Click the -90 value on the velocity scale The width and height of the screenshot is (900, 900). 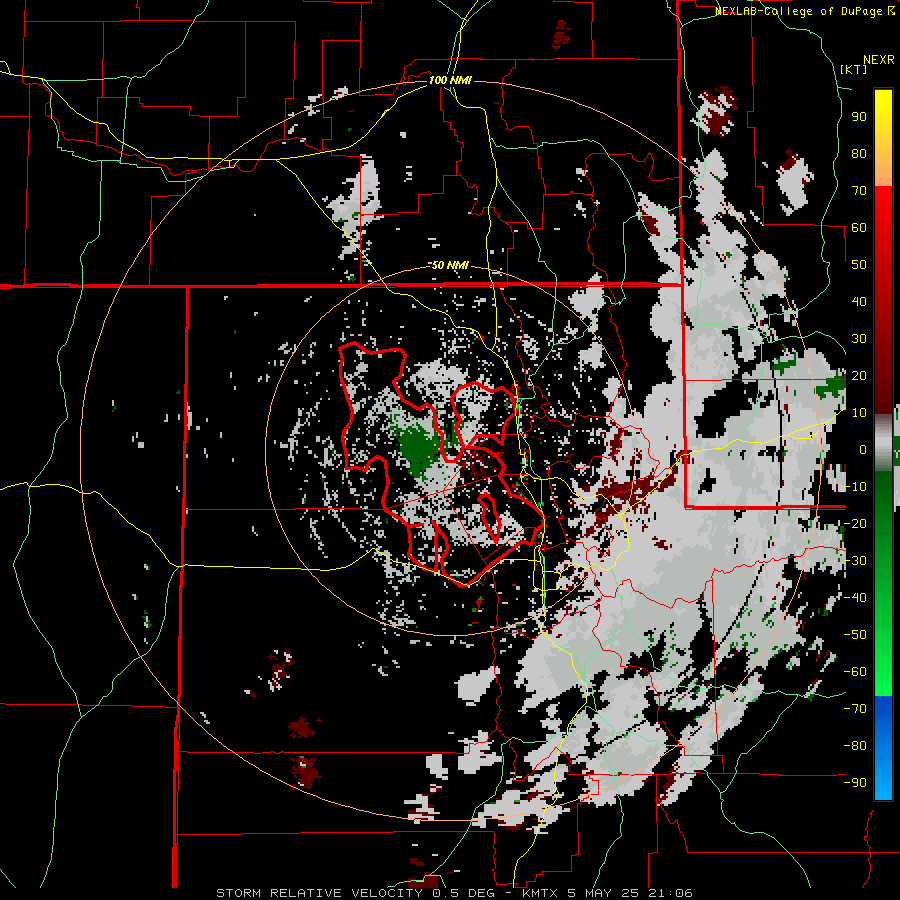click(x=855, y=783)
